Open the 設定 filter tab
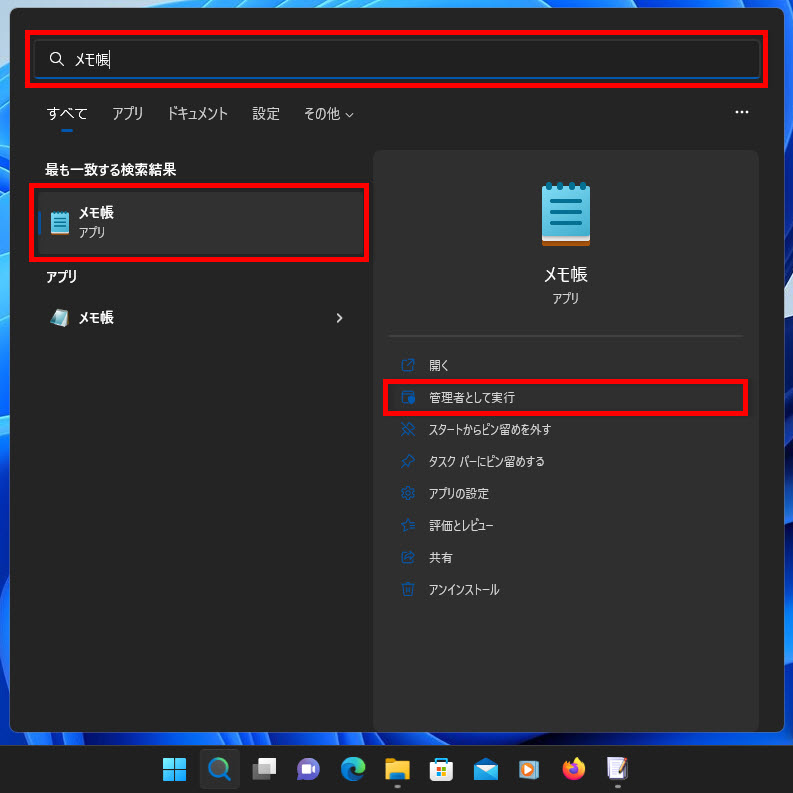This screenshot has width=793, height=793. tap(266, 114)
